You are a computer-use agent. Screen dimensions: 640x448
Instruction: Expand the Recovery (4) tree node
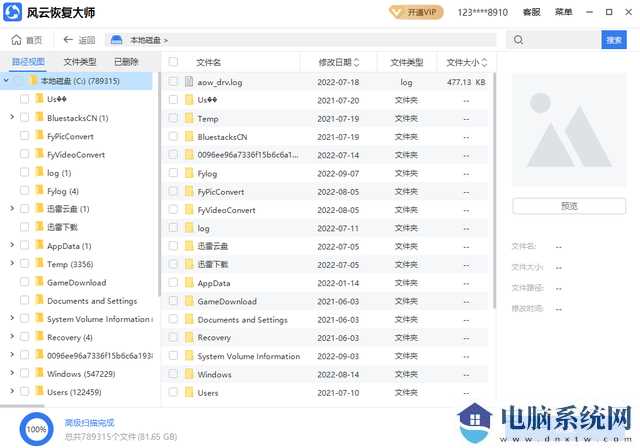pyautogui.click(x=12, y=336)
